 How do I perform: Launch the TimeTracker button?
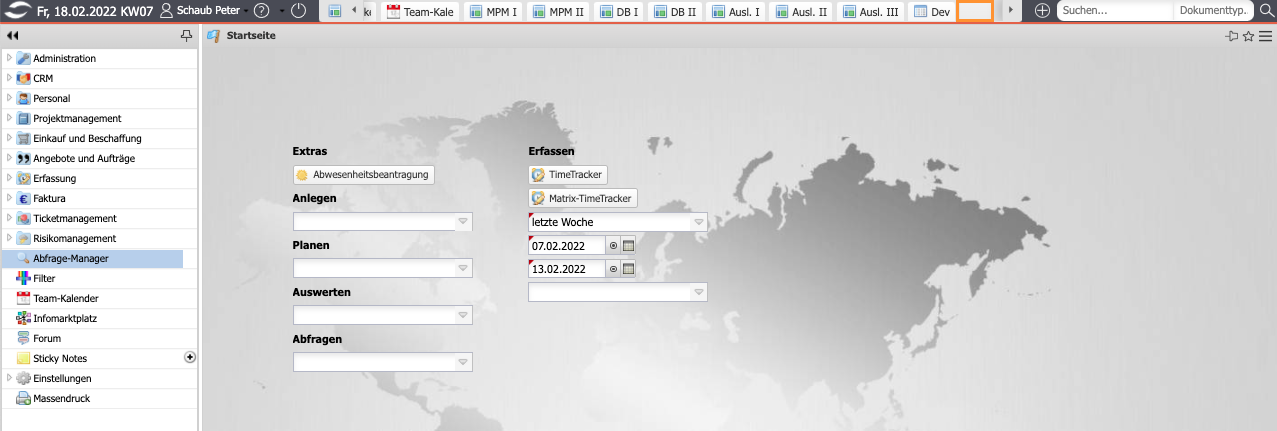point(568,174)
